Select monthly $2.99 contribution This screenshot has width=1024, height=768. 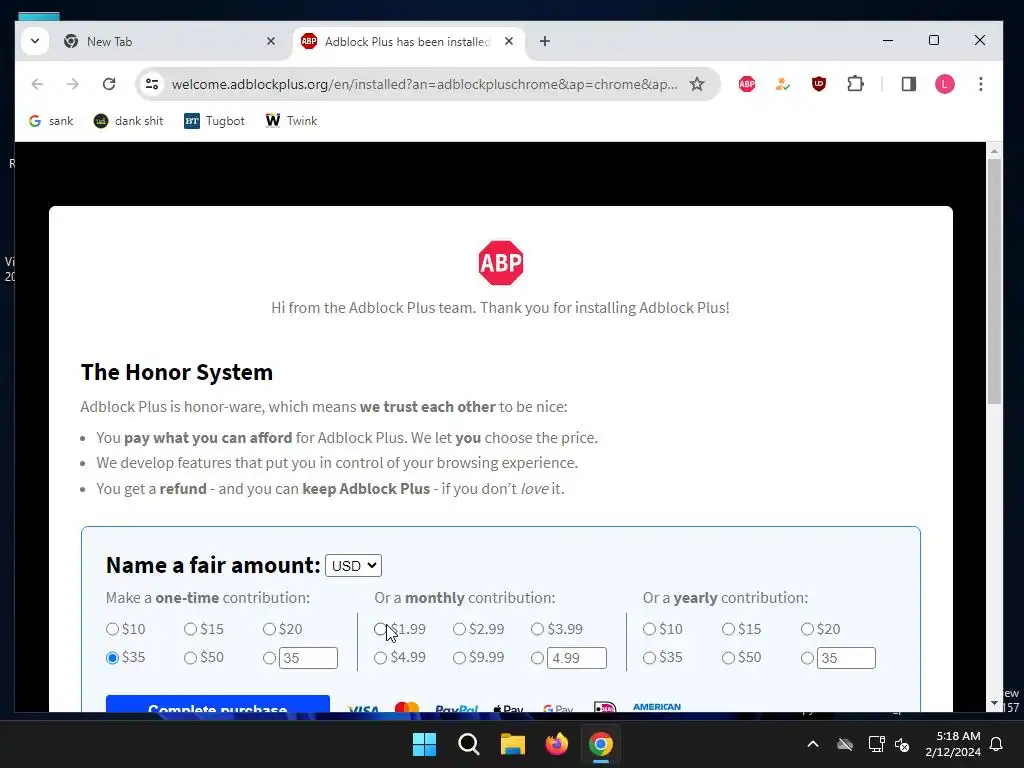(459, 629)
